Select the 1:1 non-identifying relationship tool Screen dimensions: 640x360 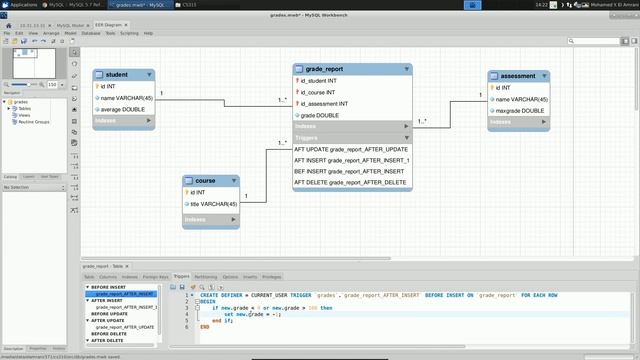(x=75, y=156)
